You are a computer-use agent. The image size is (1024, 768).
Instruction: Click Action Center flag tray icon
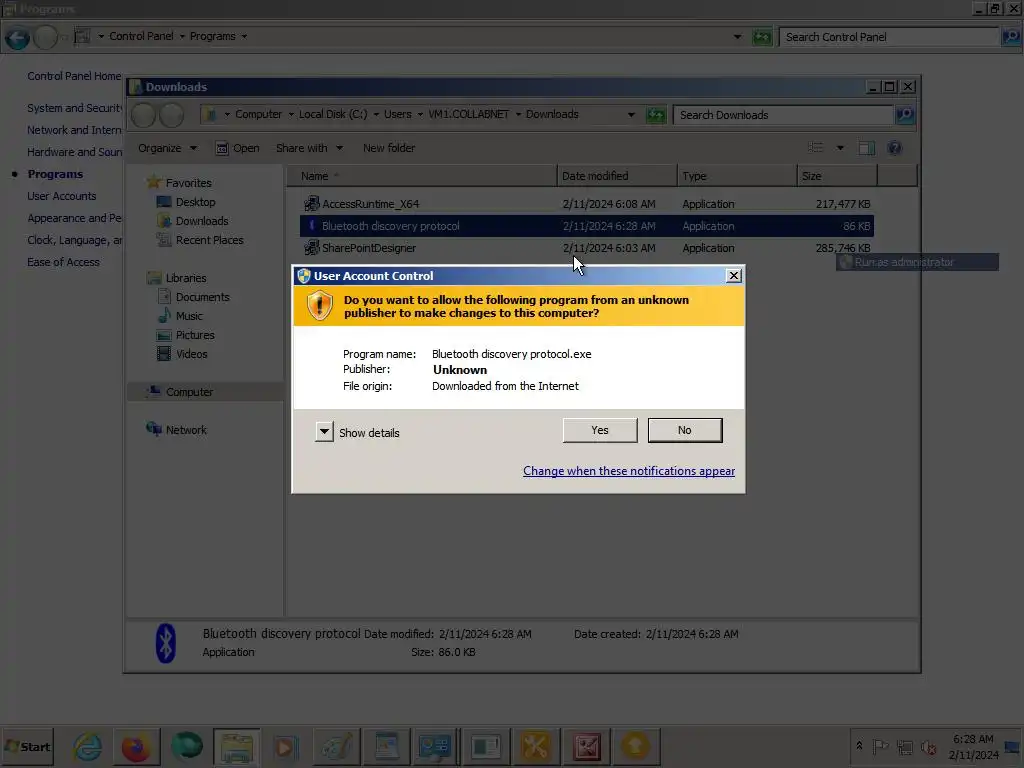click(880, 746)
